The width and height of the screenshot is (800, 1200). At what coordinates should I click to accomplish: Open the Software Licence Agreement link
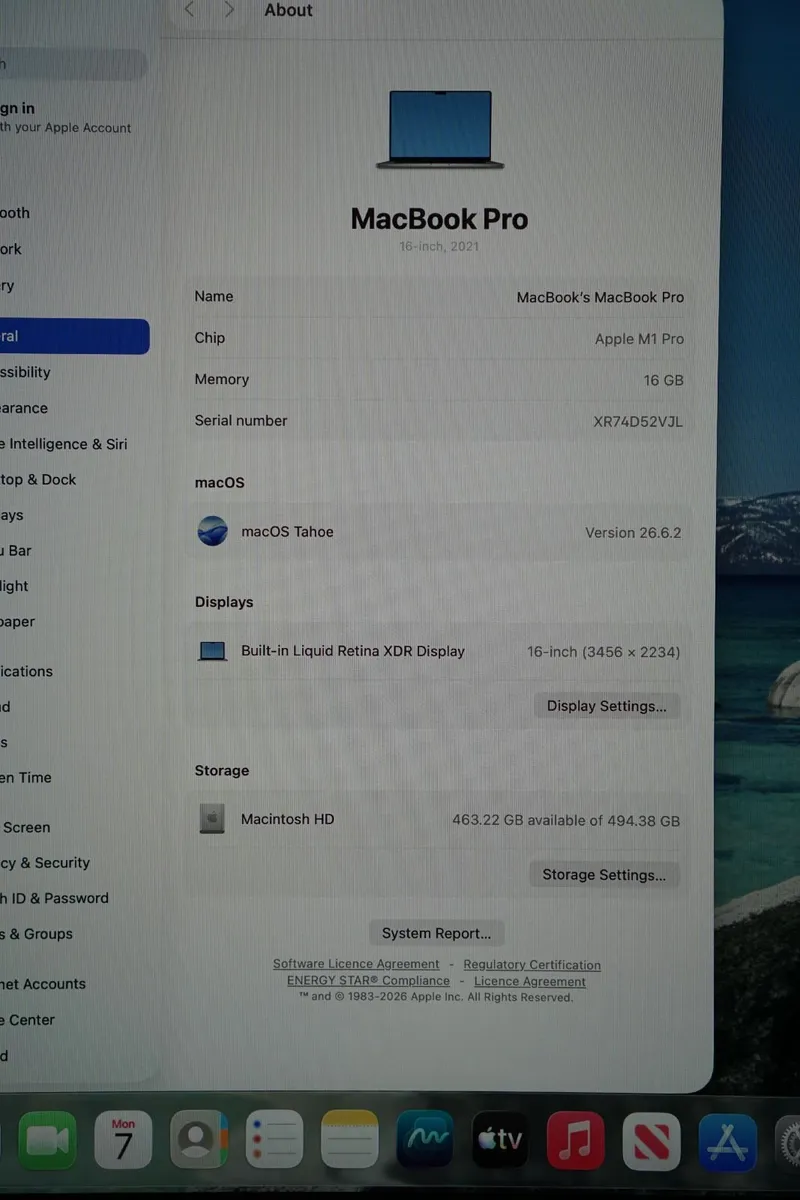[x=357, y=964]
